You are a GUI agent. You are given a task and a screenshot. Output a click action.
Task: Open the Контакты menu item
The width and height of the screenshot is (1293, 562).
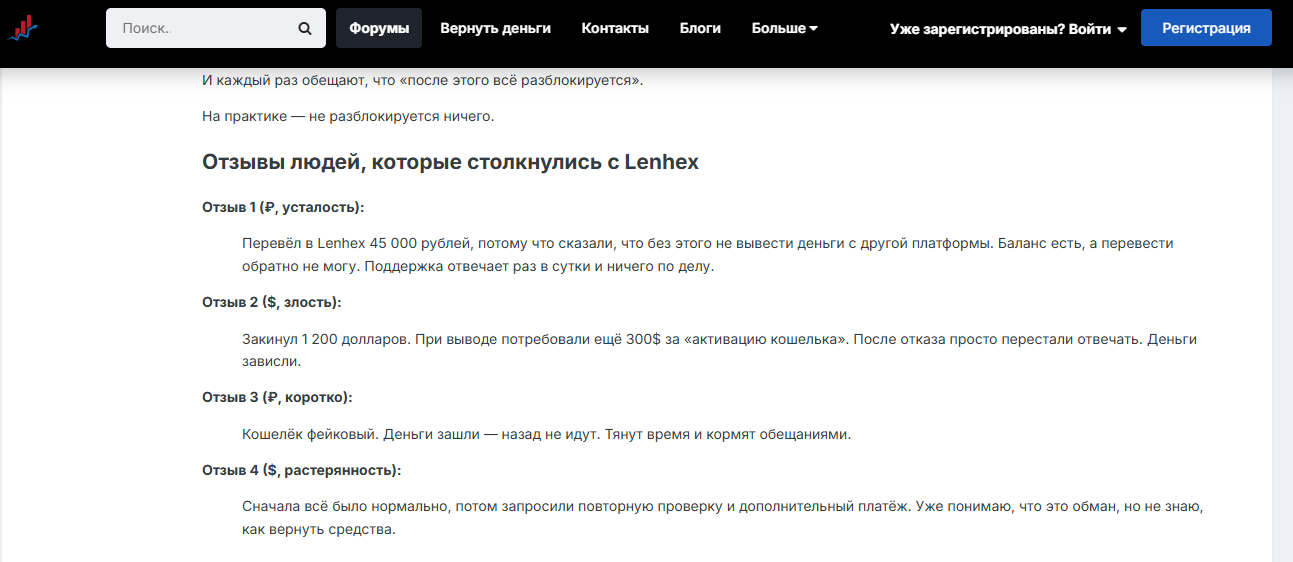coord(615,28)
